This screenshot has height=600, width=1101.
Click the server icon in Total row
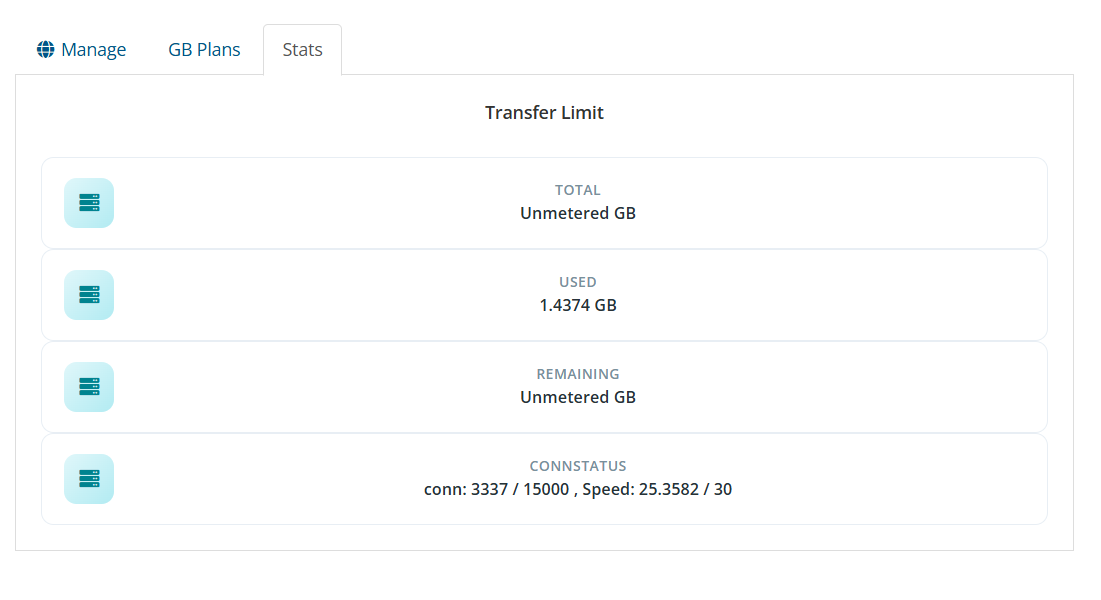89,203
